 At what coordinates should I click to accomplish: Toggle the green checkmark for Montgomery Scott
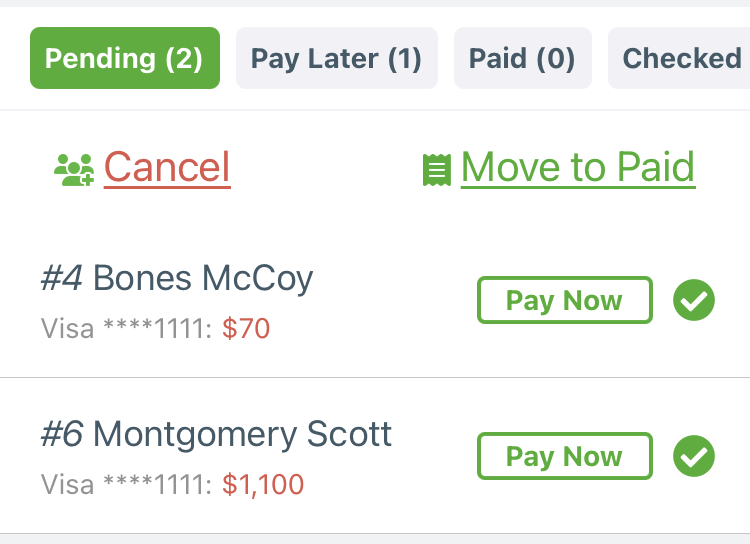coord(694,456)
